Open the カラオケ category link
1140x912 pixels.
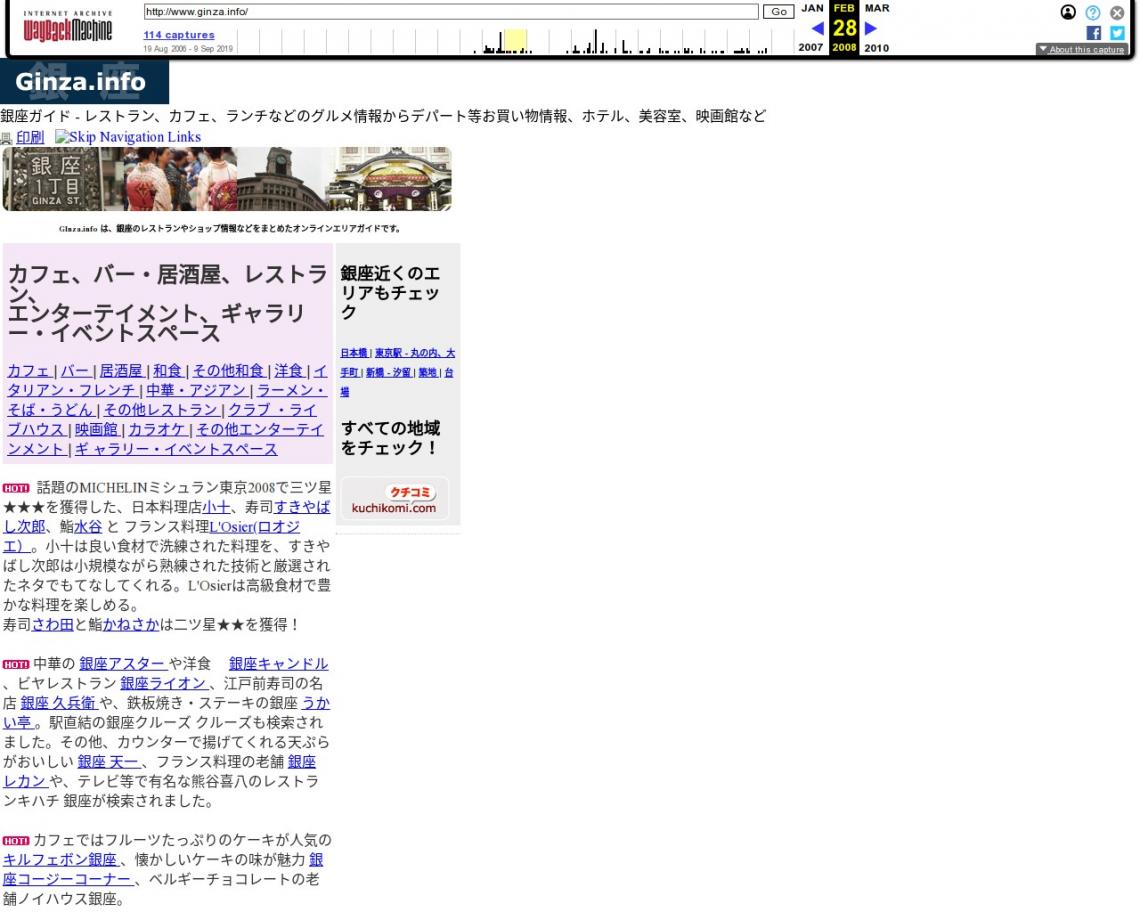[x=157, y=429]
